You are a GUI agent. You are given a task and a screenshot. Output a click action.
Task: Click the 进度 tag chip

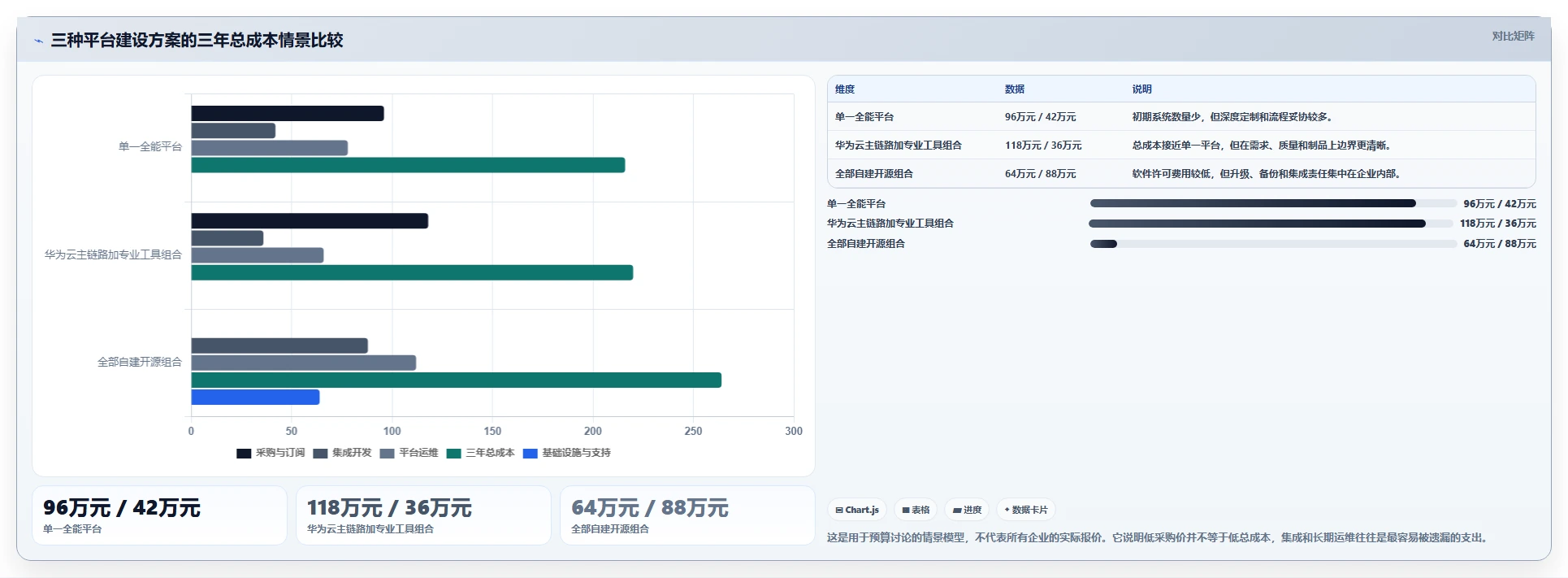(967, 510)
